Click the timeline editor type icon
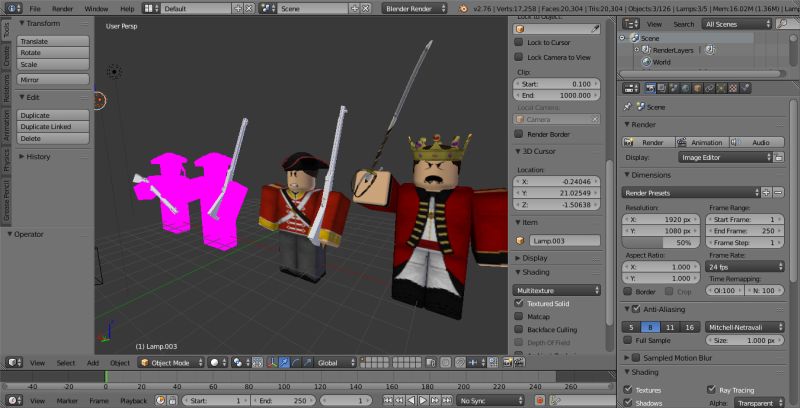The image size is (800, 408). tap(14, 400)
